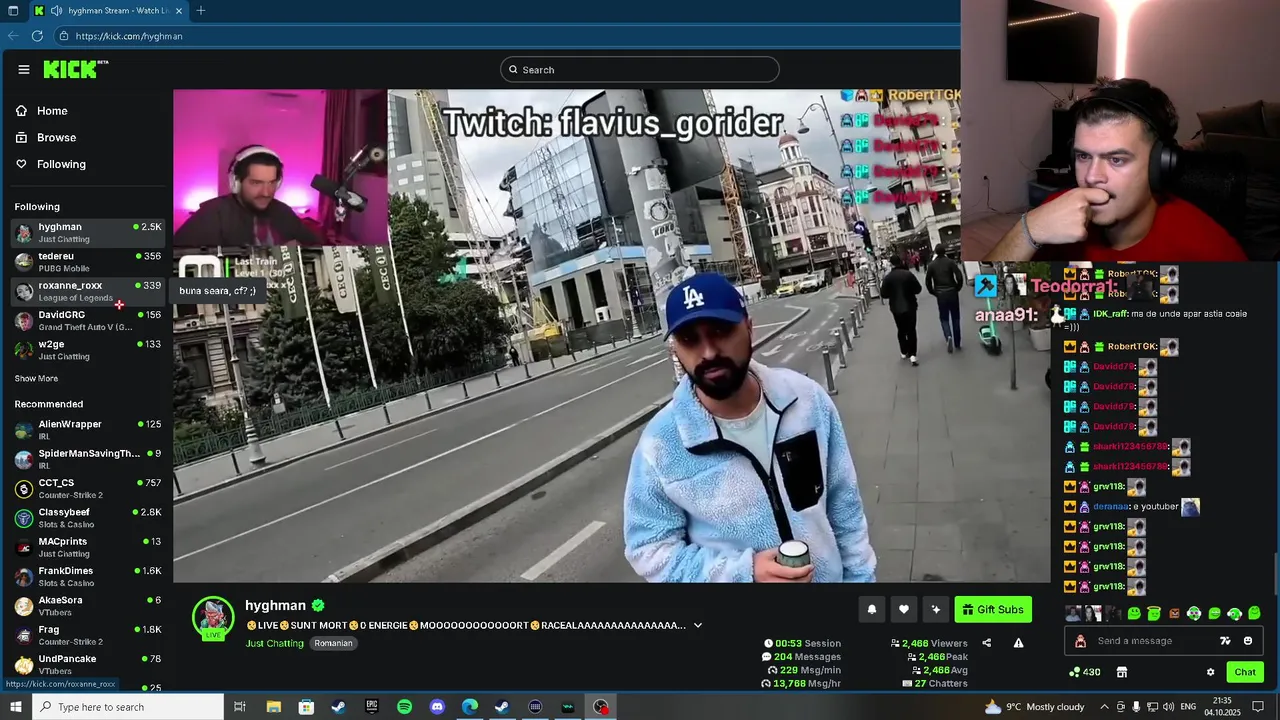Open SpiderManSavingTh... recommended channel
1280x720 pixels.
pyautogui.click(x=89, y=459)
